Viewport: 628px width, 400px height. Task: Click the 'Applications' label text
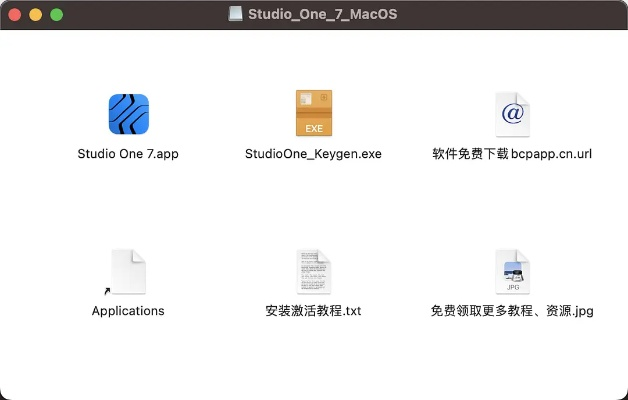pyautogui.click(x=128, y=311)
